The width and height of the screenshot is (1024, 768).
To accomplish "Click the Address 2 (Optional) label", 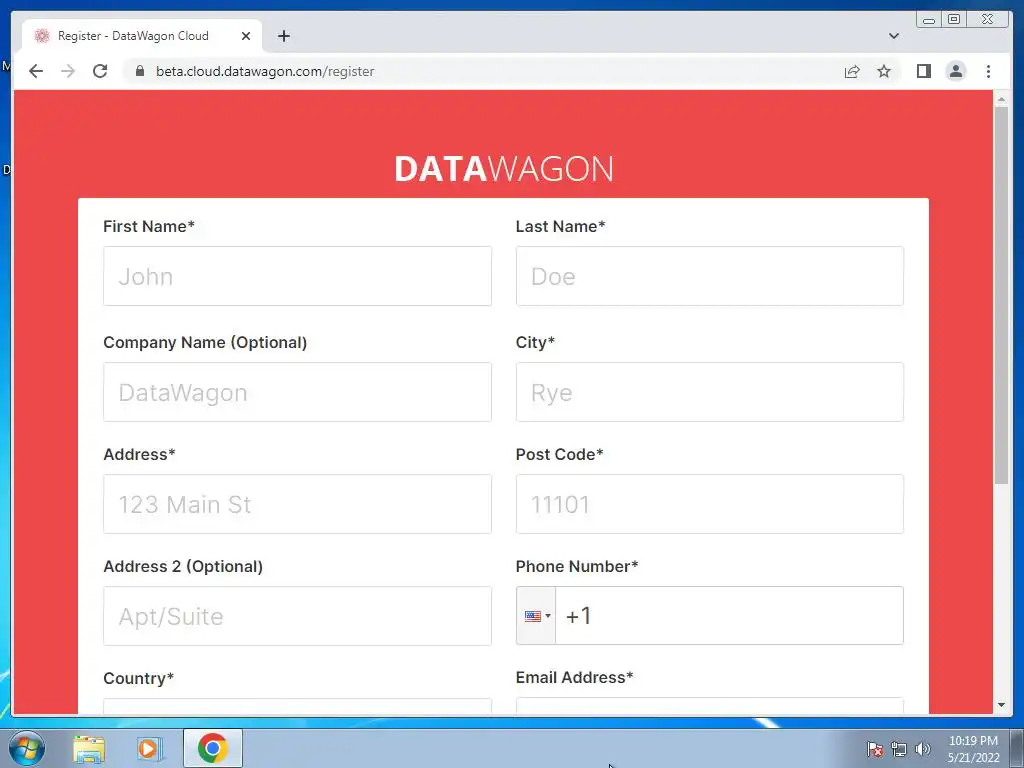I will click(x=183, y=566).
